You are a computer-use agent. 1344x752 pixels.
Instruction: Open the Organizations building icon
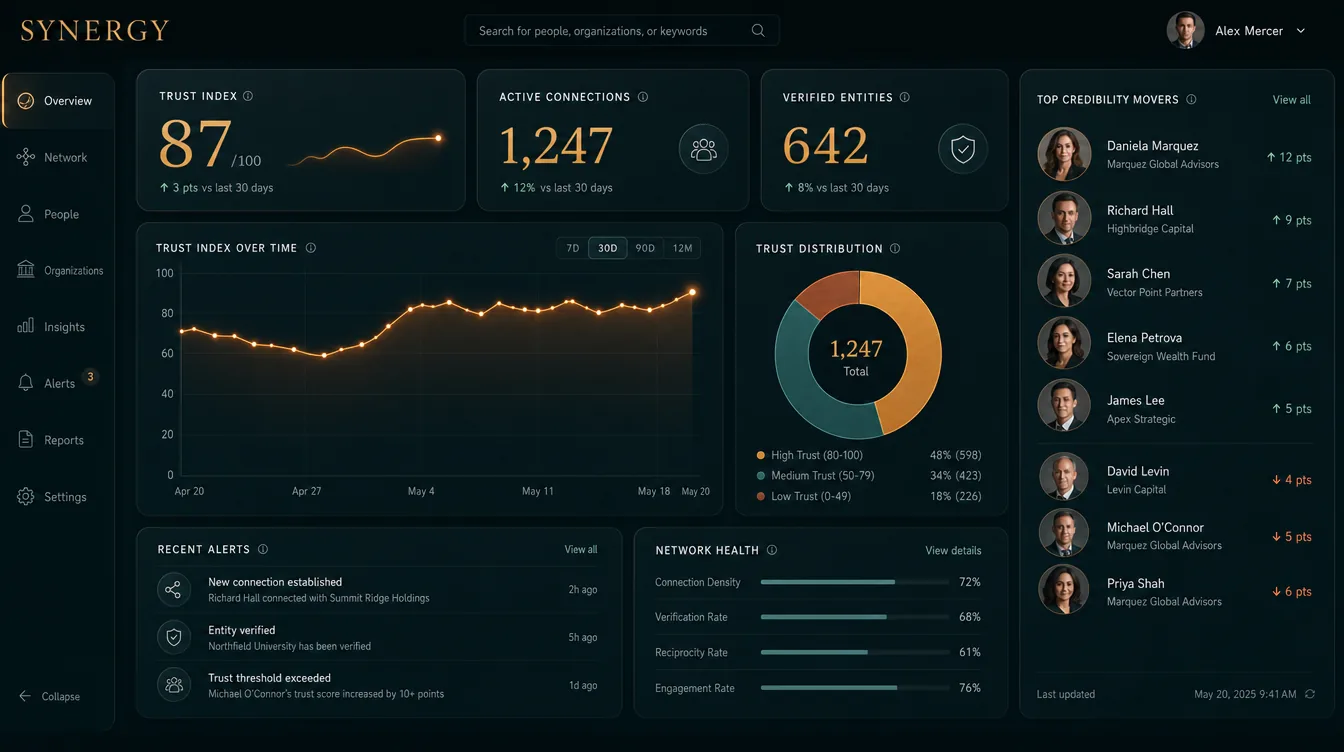tap(26, 270)
